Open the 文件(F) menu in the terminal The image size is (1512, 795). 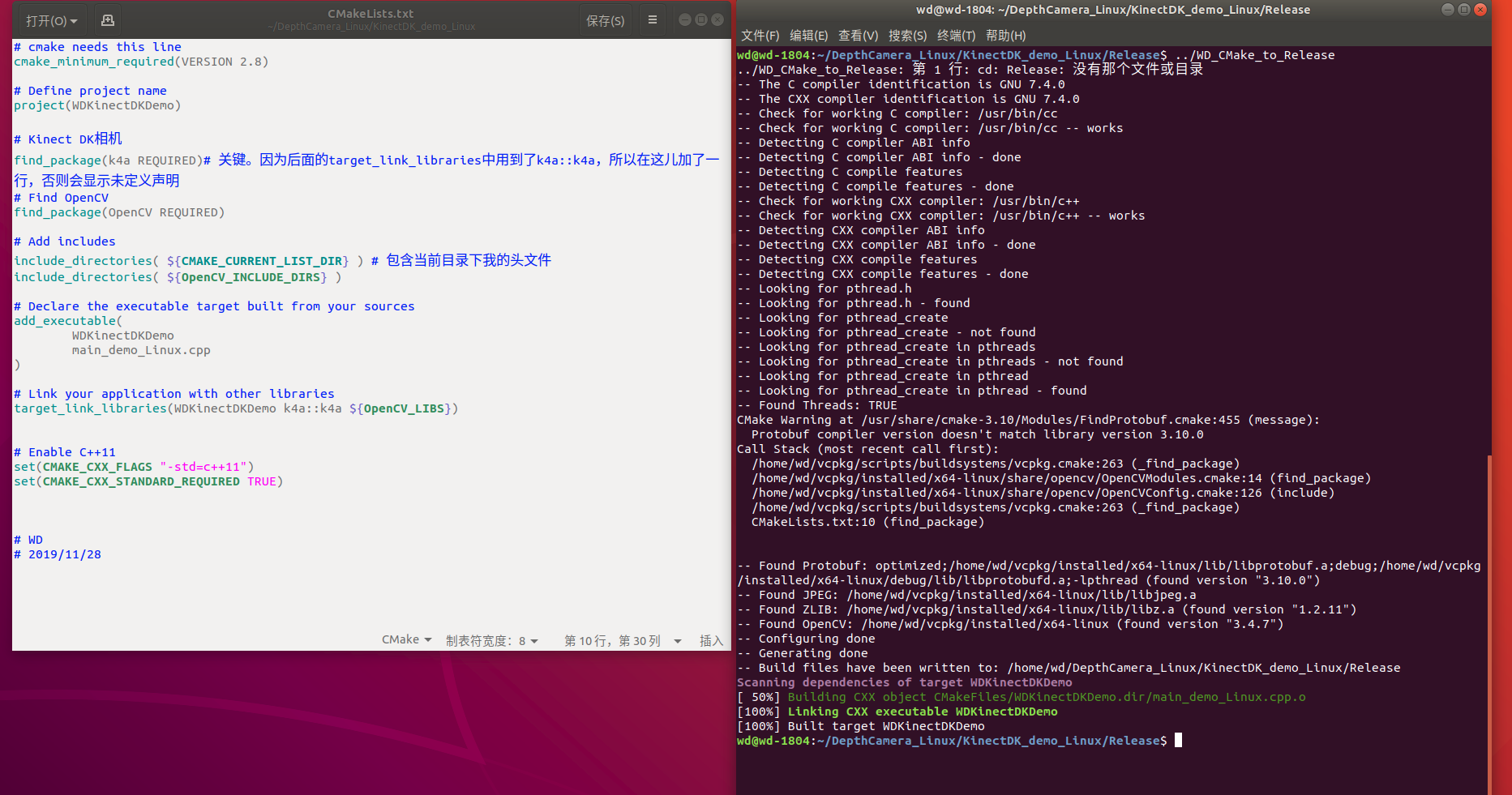click(759, 35)
